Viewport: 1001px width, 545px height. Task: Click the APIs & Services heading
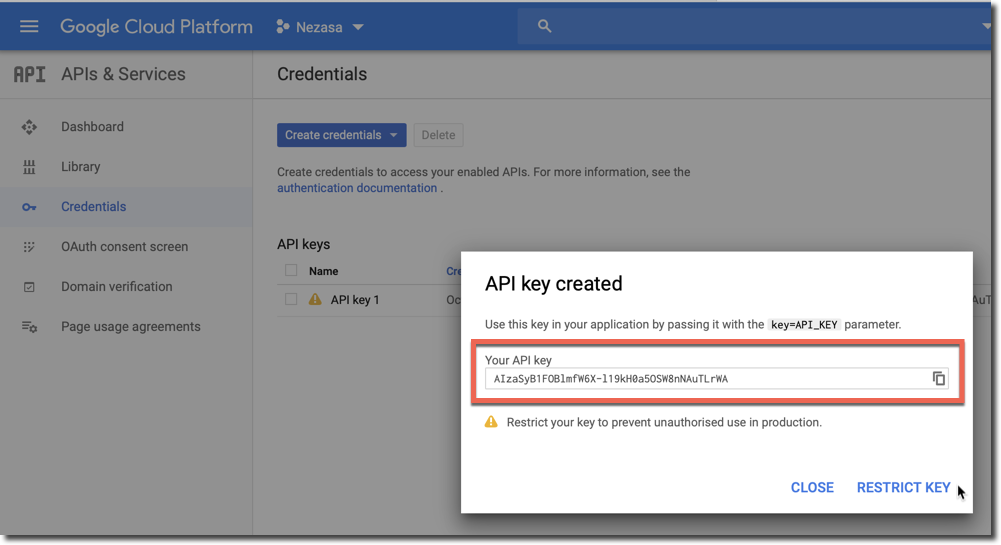[123, 74]
